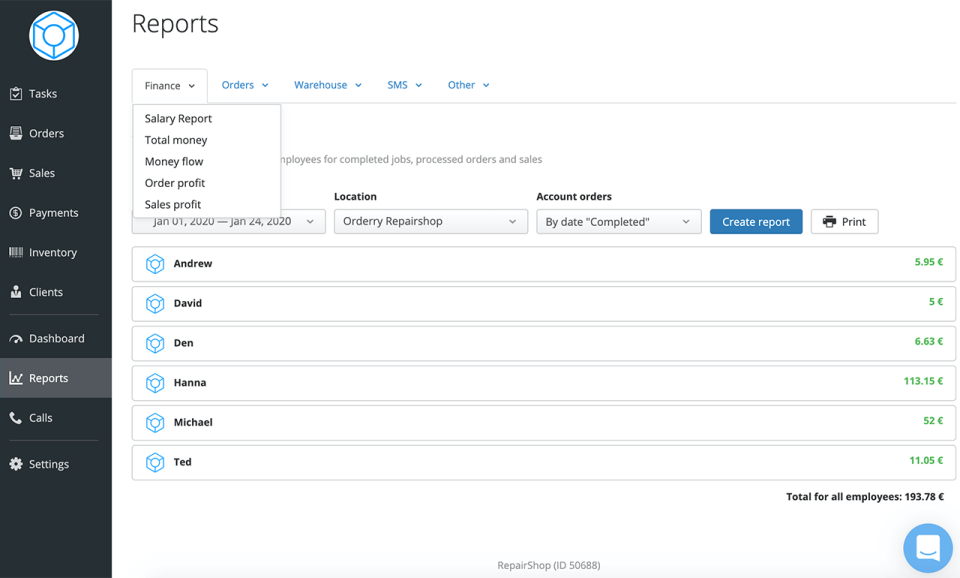Select Total money from Finance menu
The image size is (960, 578).
(176, 140)
